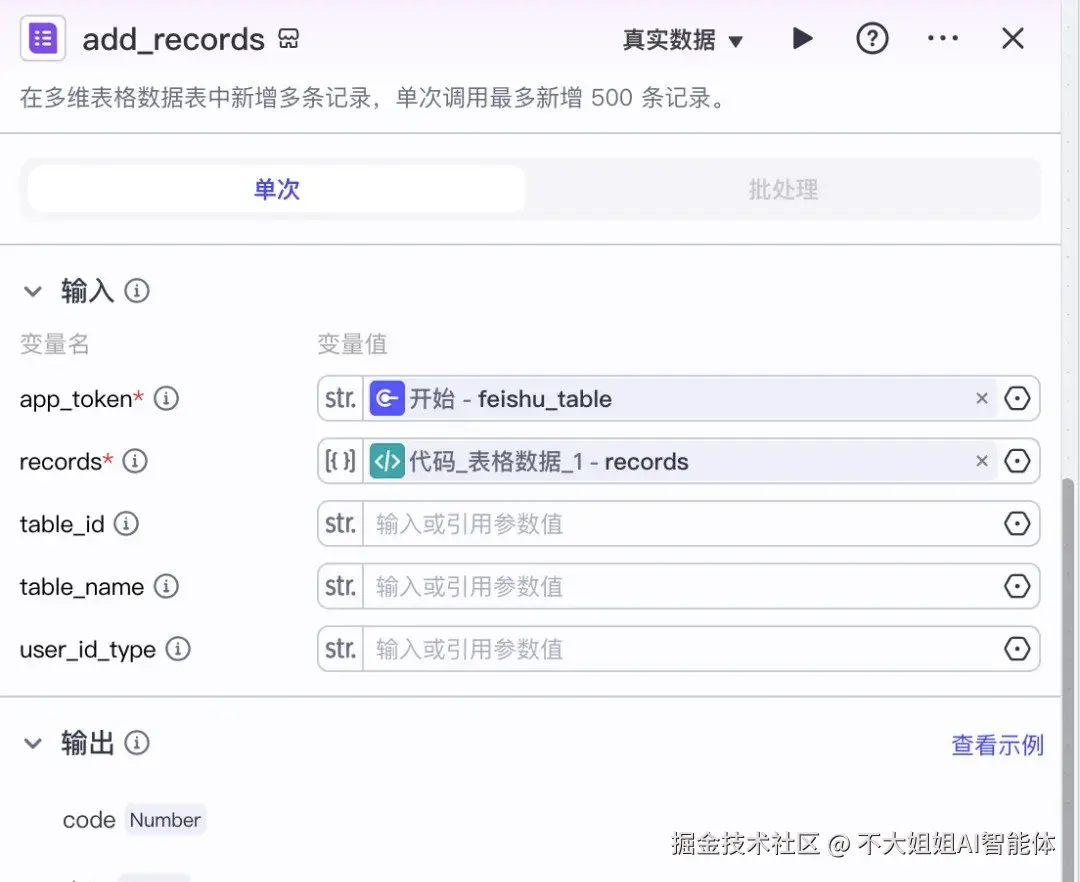1080x882 pixels.
Task: Collapse the 输出 section
Action: (33, 743)
